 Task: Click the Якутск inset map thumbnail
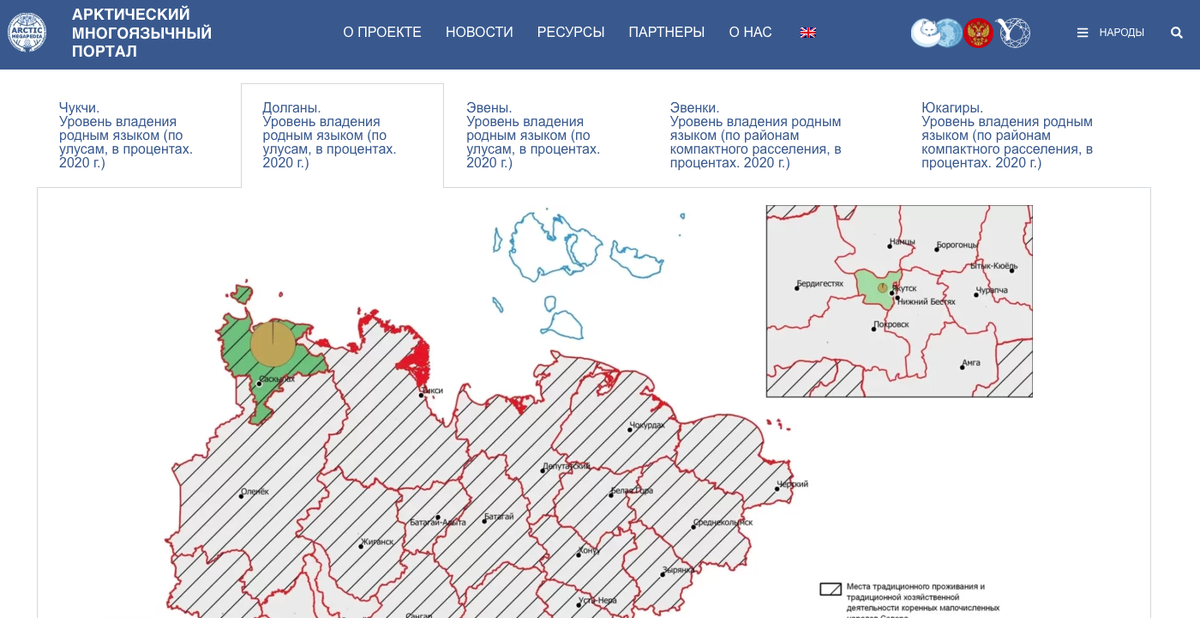coord(899,301)
